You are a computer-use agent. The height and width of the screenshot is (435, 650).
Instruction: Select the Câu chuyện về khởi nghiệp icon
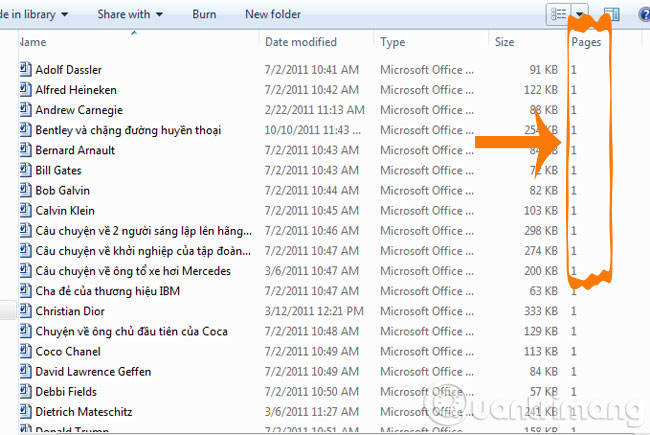pyautogui.click(x=26, y=250)
